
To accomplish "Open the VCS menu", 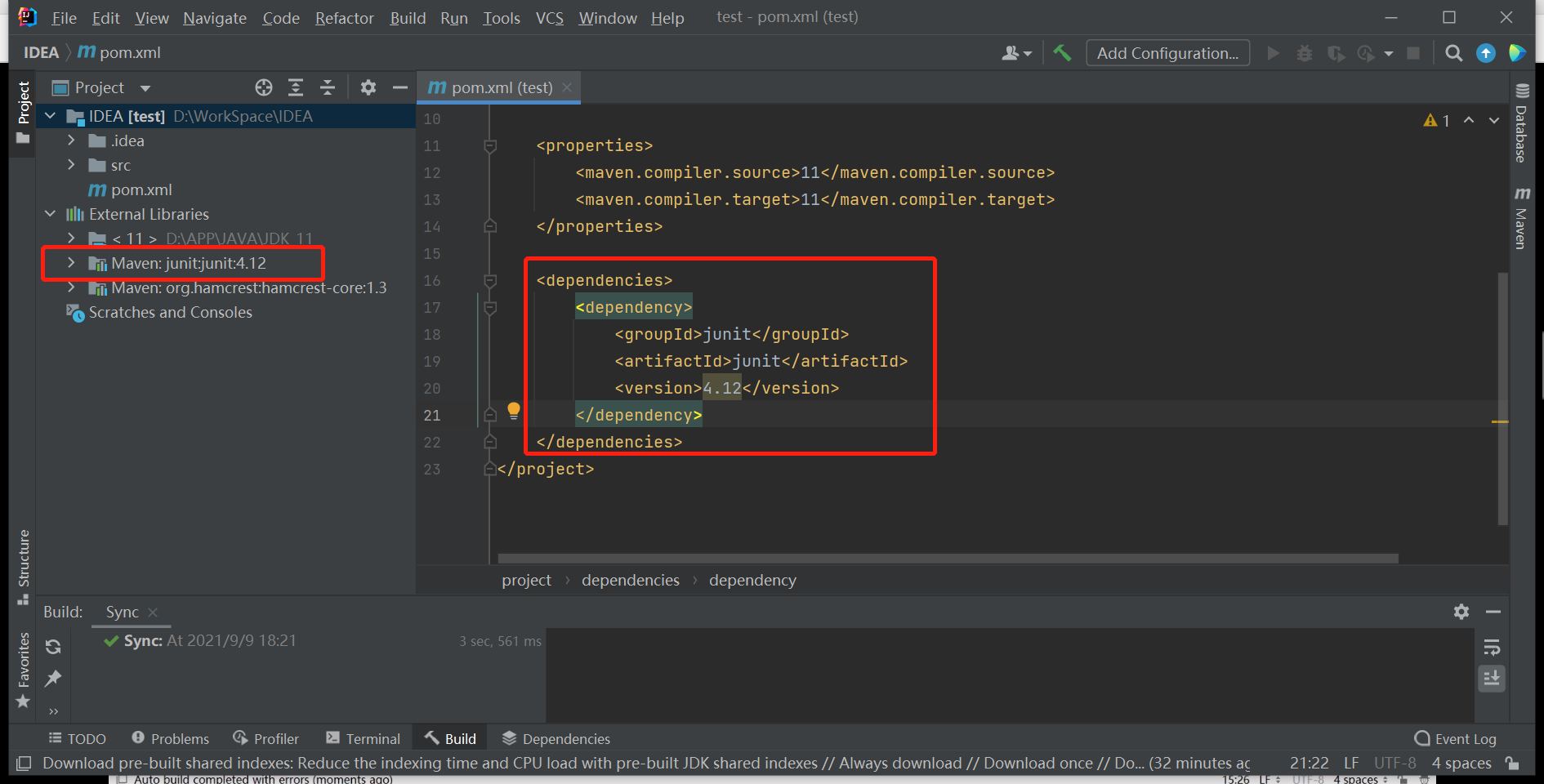I will pyautogui.click(x=550, y=18).
